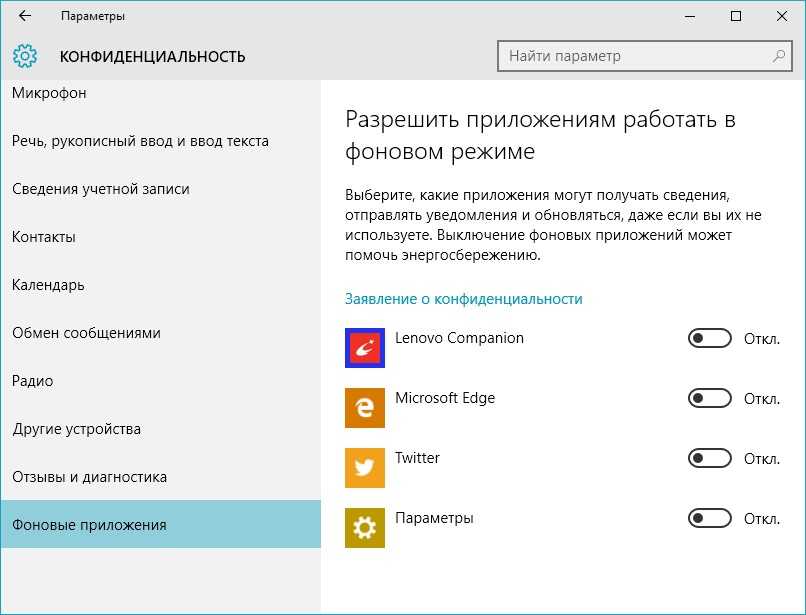
Task: Select Календарь in sidebar
Action: 160,285
